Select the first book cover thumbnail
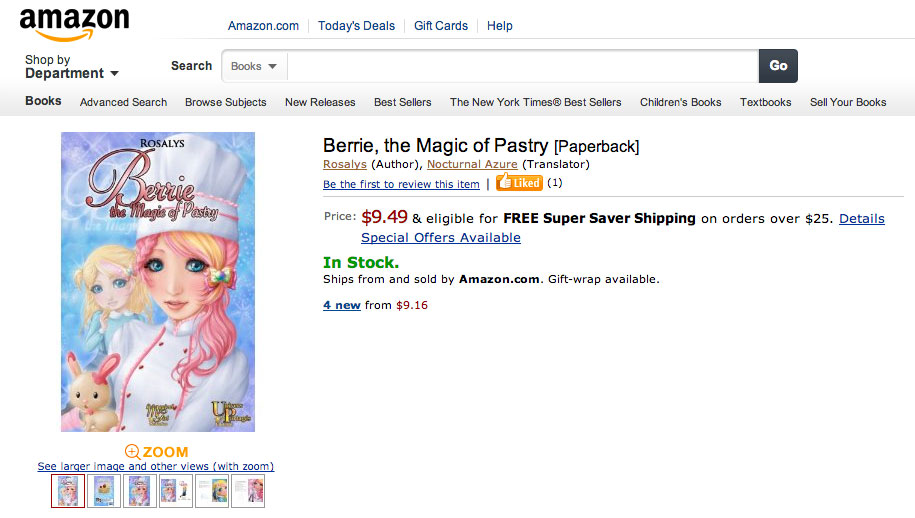 [68, 491]
